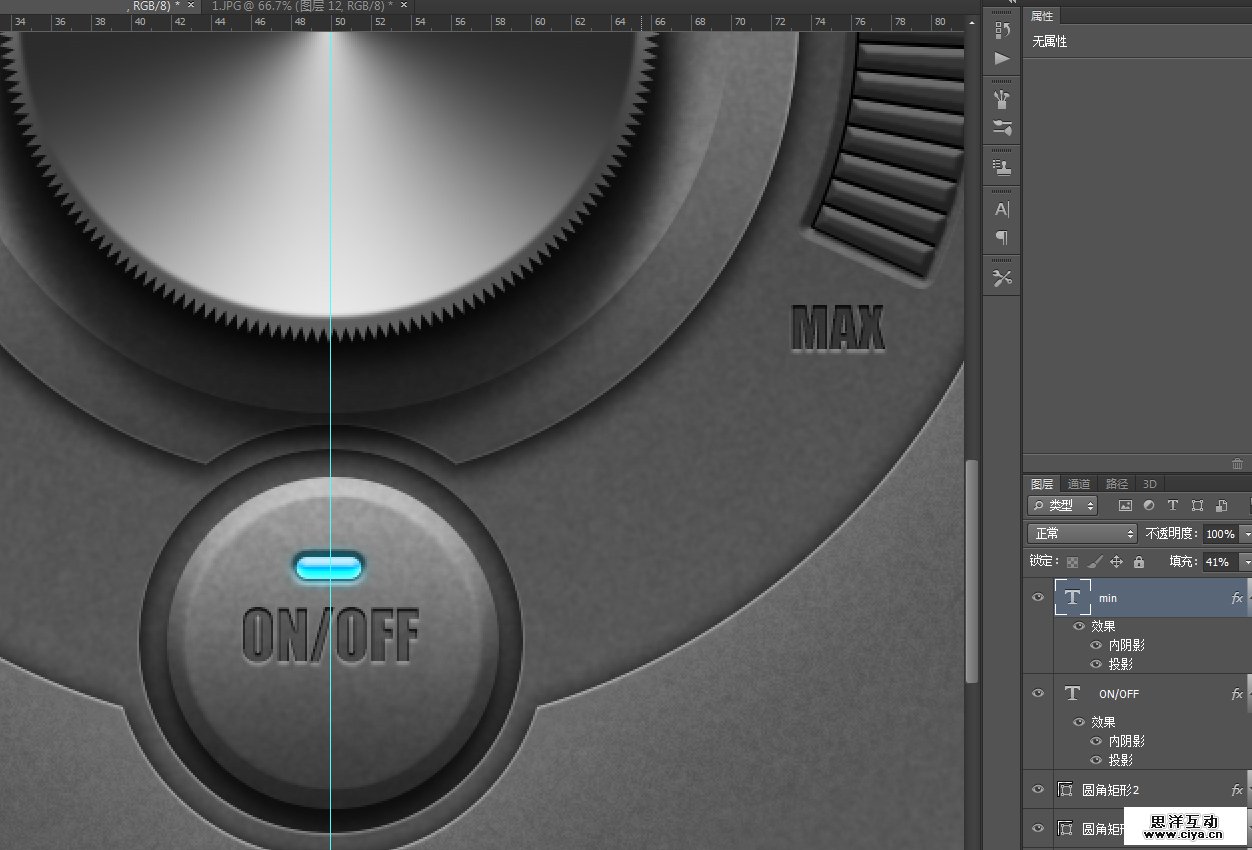Hide the ON/OFF text layer
Screen dimensions: 1252x850
pos(1038,693)
